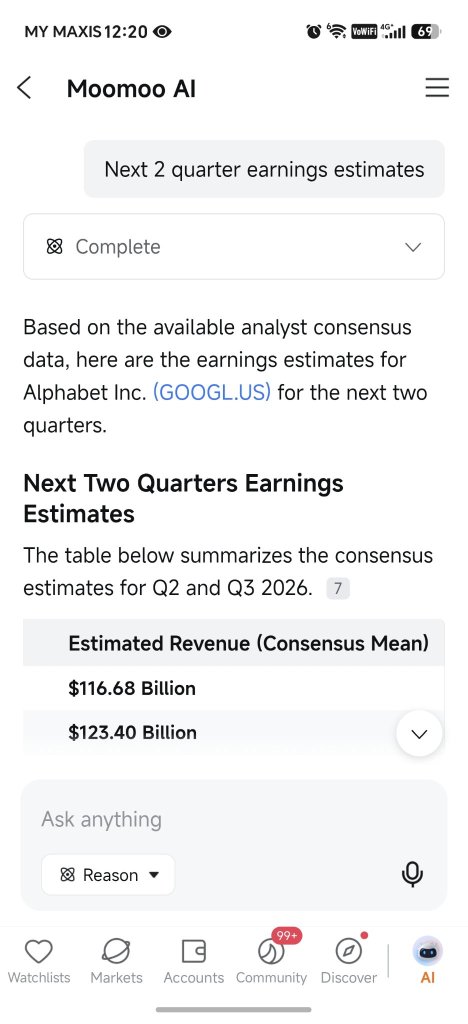Open Watchlists heart icon

click(39, 952)
